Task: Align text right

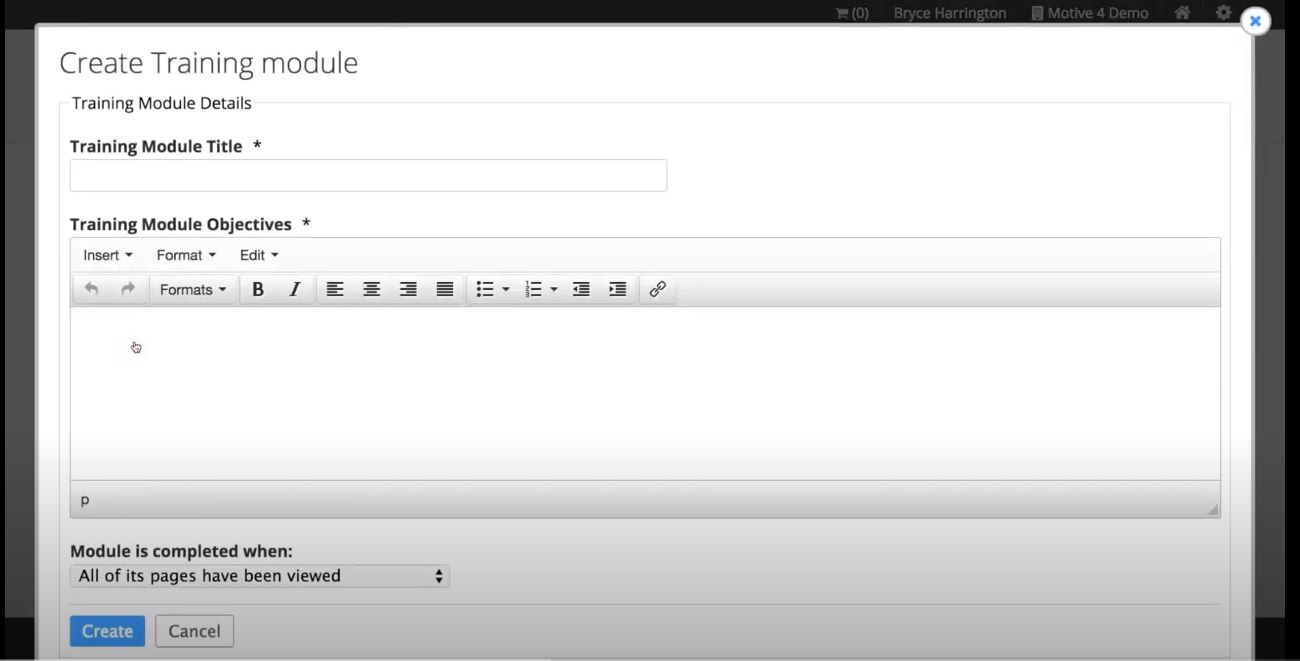Action: [408, 289]
